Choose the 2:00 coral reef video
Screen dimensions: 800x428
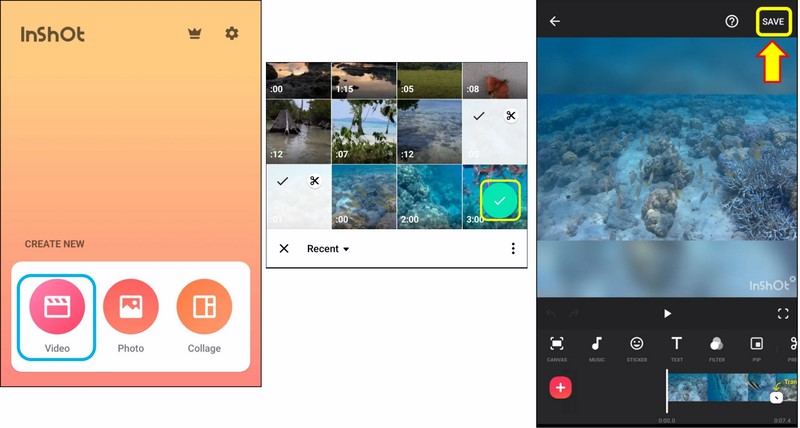tap(429, 196)
